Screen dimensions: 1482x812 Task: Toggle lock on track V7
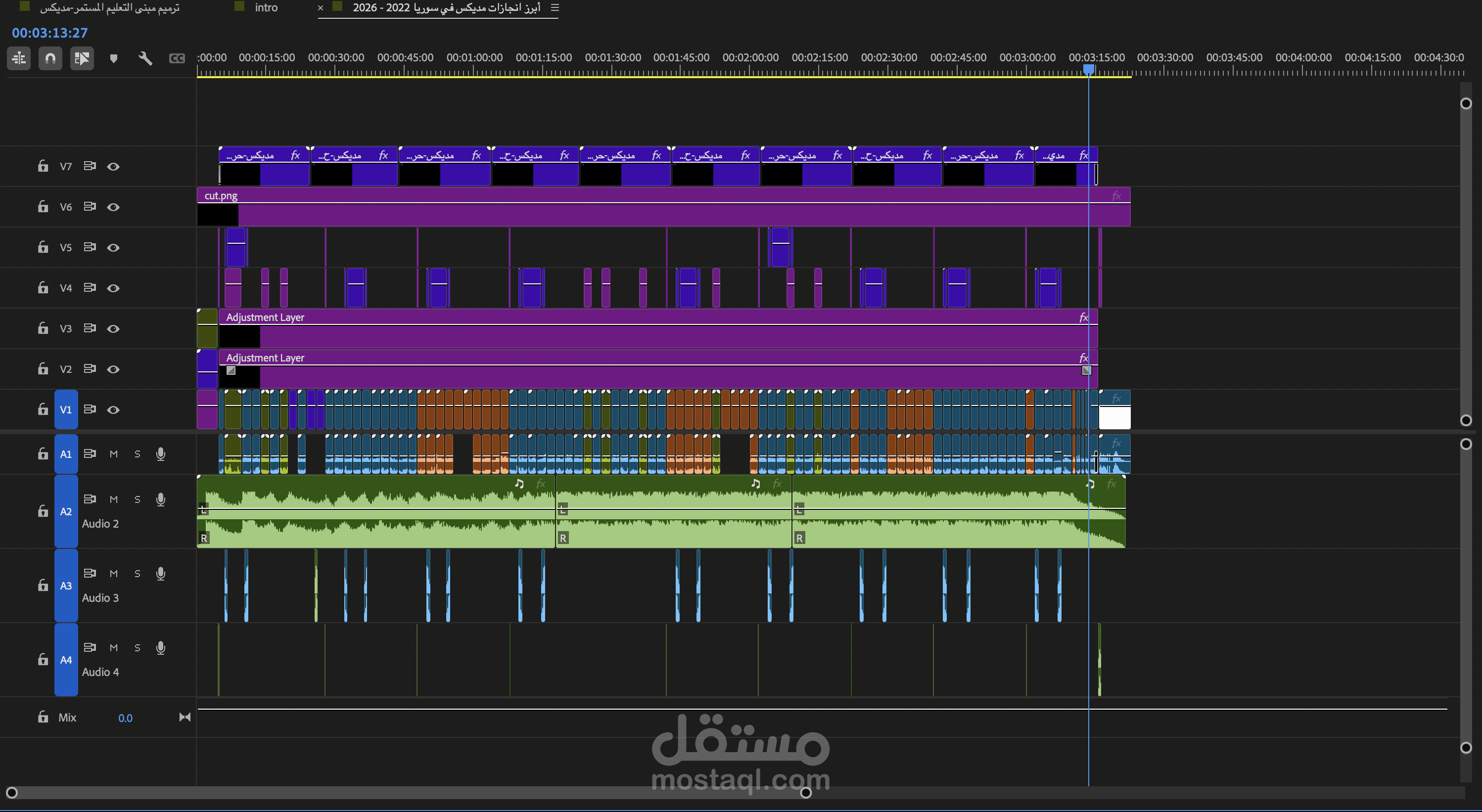point(43,166)
